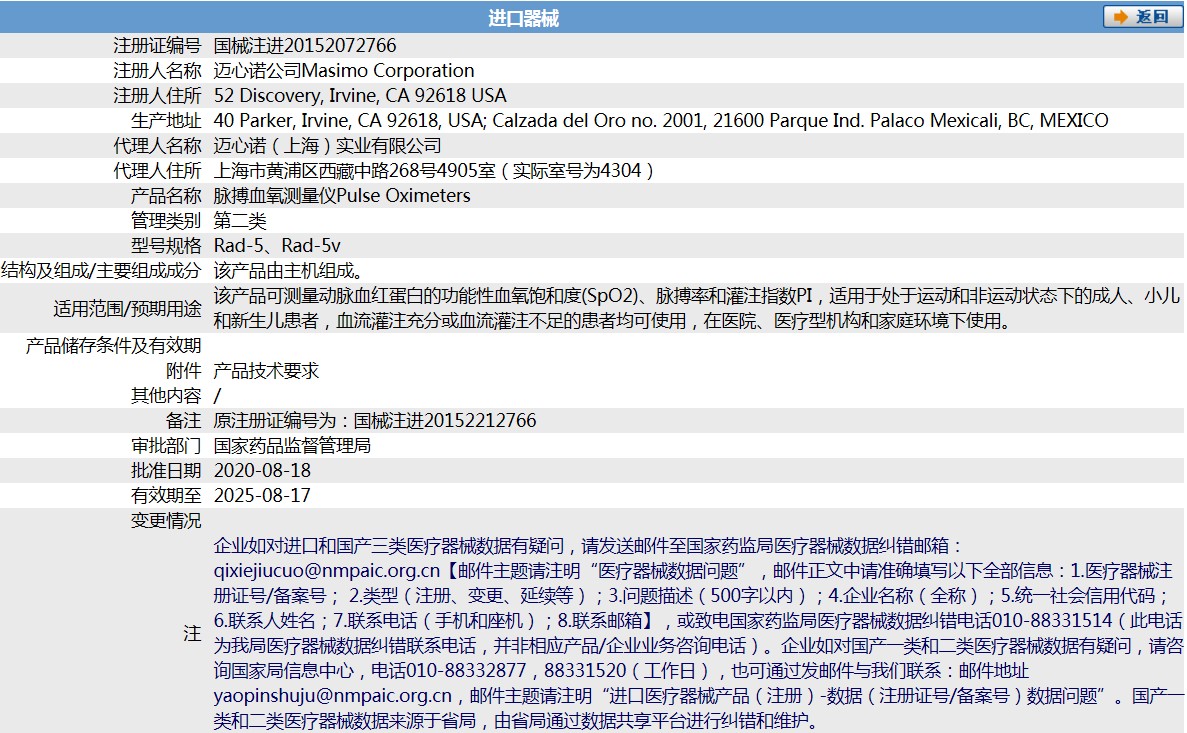This screenshot has width=1187, height=733.
Task: Click the 有效期至 label
Action: click(x=167, y=495)
